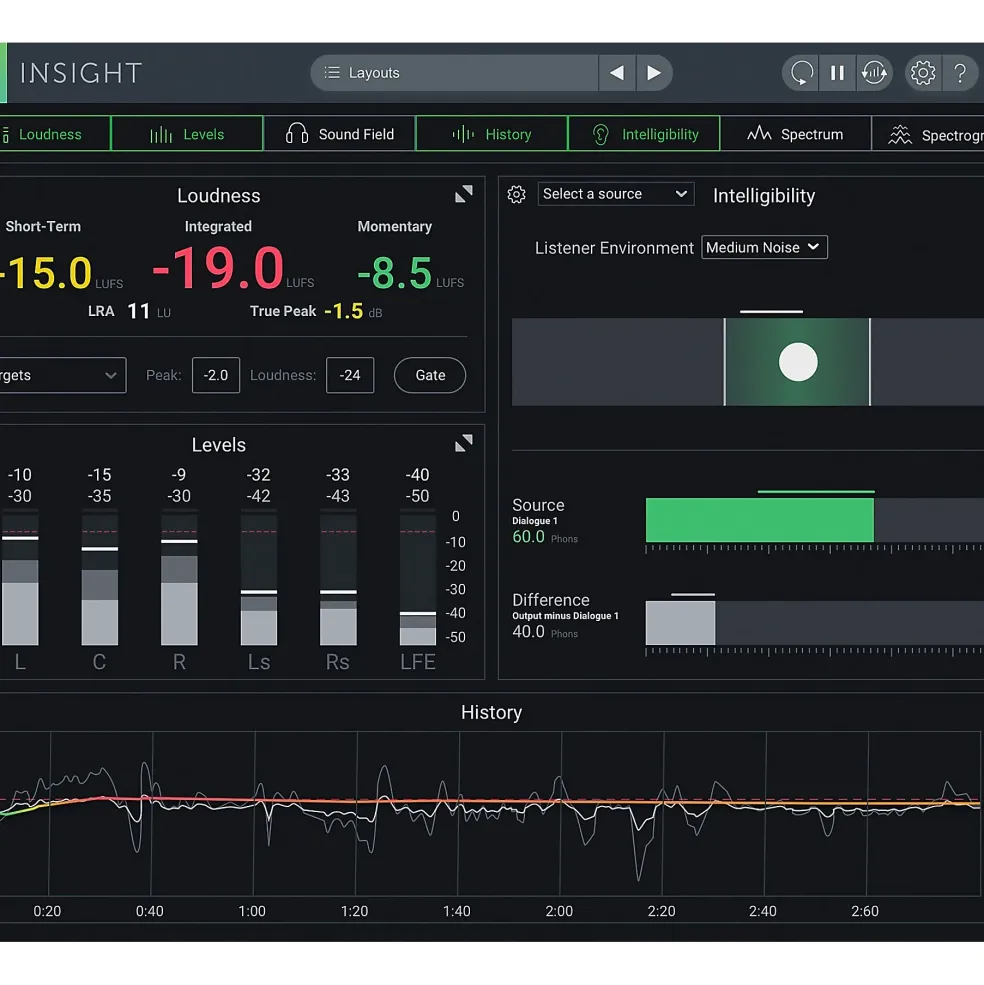Click the R channel level meter
The width and height of the screenshot is (984, 985).
pos(179,578)
